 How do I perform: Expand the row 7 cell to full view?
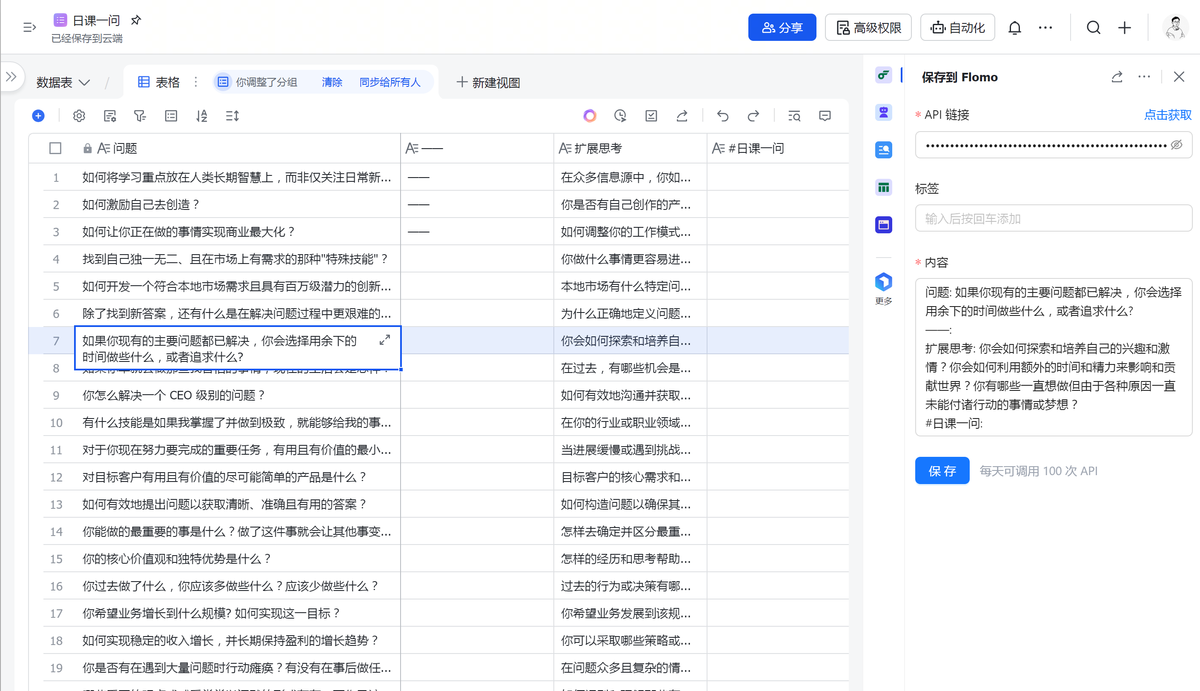[385, 341]
